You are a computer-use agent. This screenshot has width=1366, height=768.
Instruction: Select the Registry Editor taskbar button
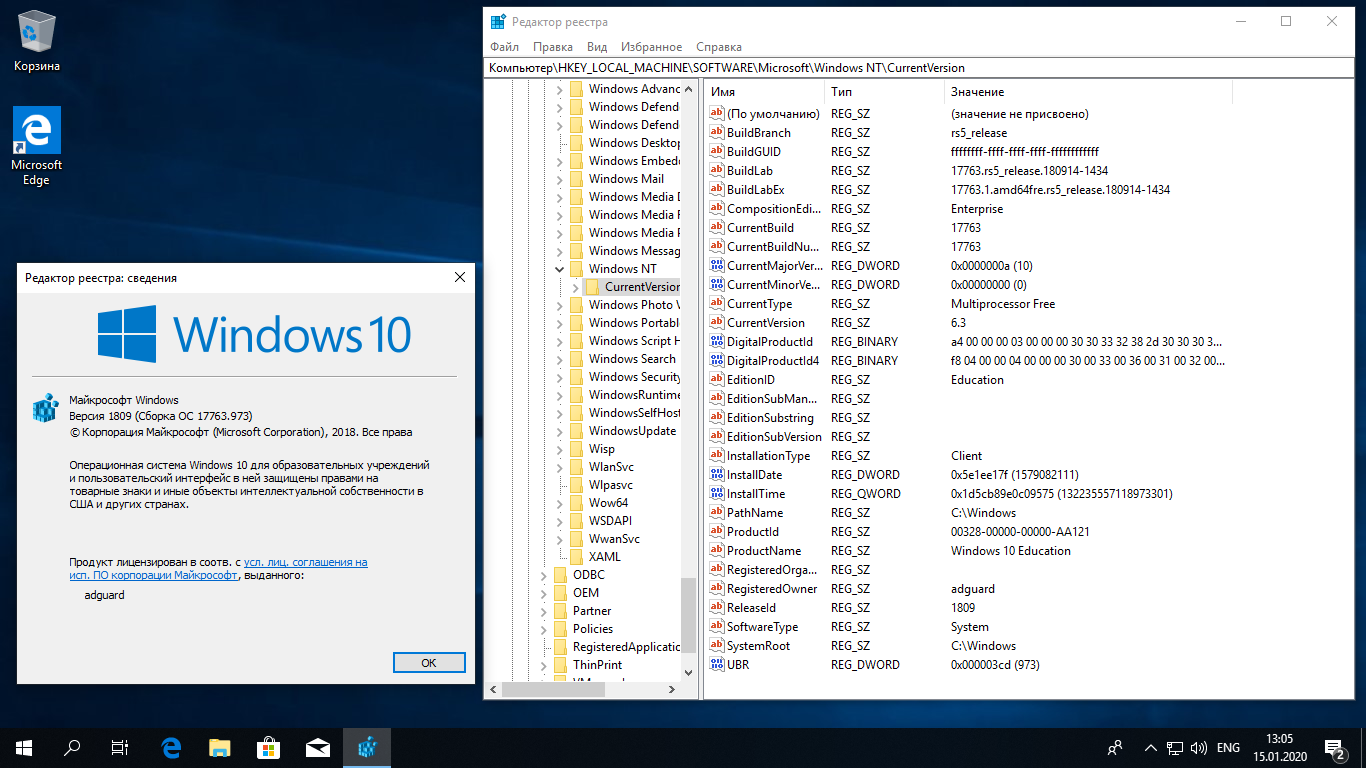[x=366, y=747]
